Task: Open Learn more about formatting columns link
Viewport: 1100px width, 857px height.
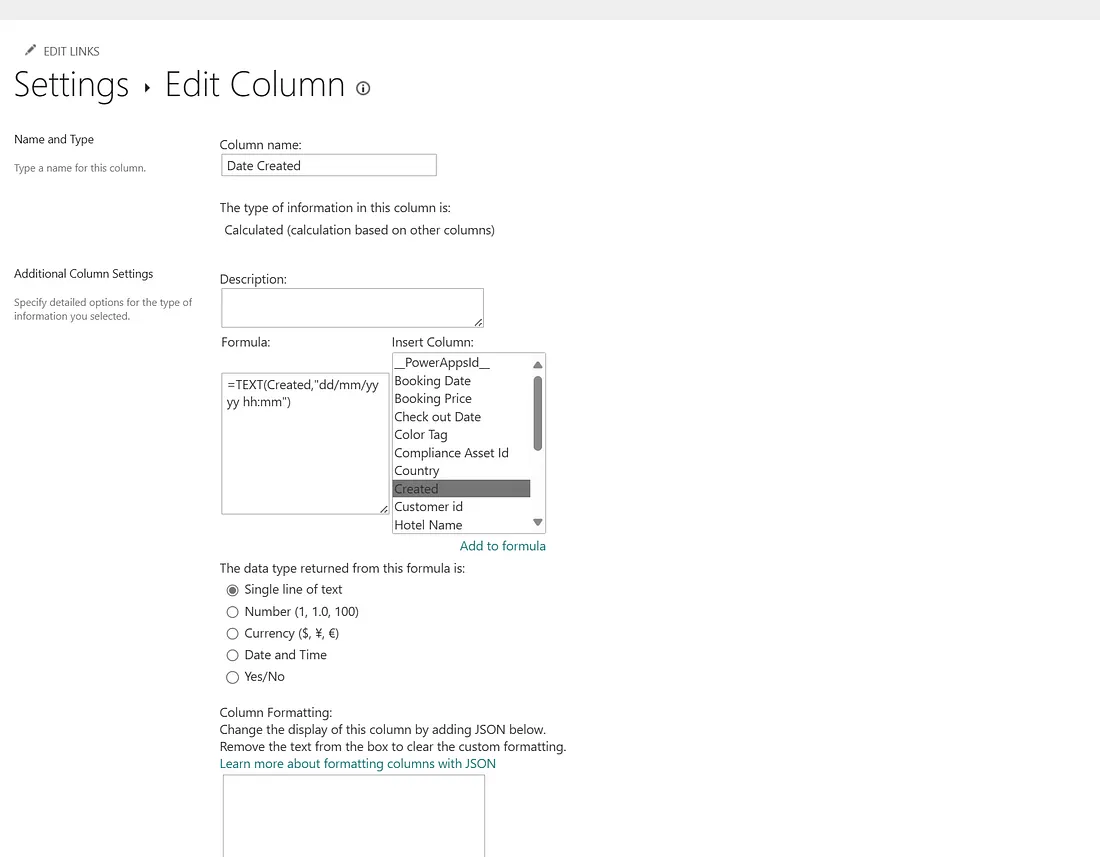Action: point(357,764)
